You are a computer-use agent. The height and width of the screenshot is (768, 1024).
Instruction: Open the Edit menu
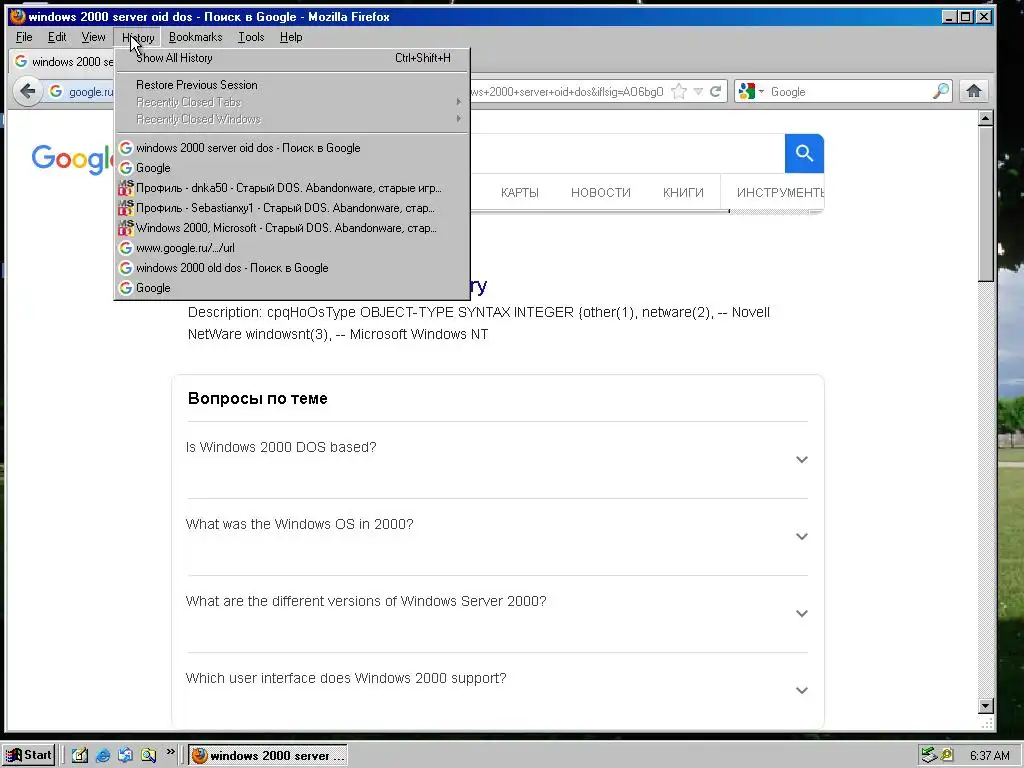[57, 37]
